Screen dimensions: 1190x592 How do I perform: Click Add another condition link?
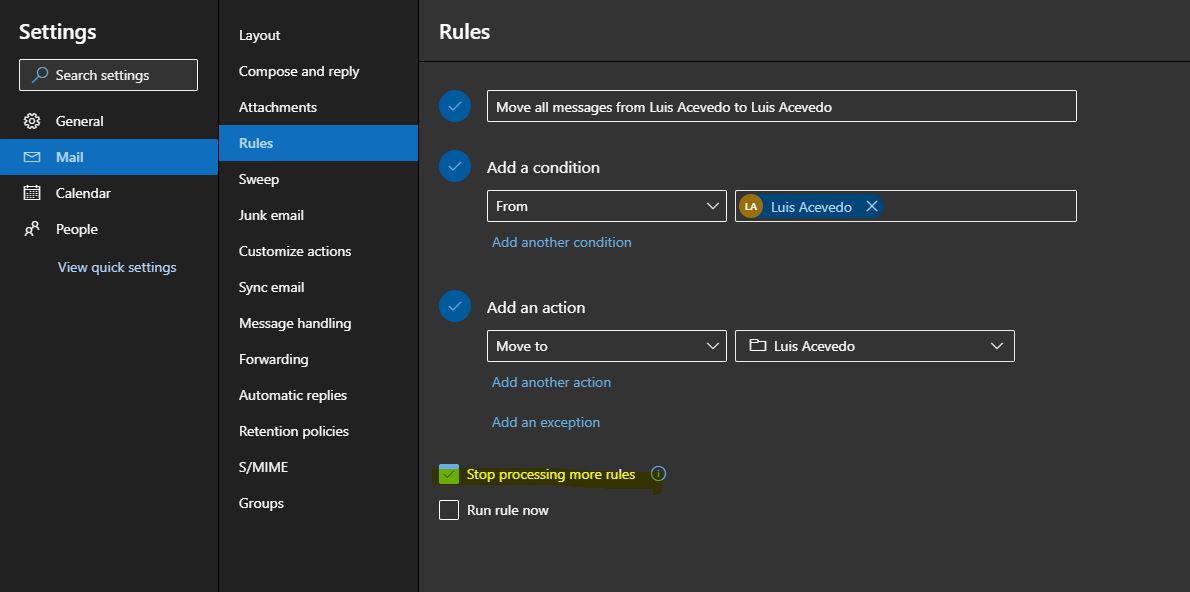562,242
